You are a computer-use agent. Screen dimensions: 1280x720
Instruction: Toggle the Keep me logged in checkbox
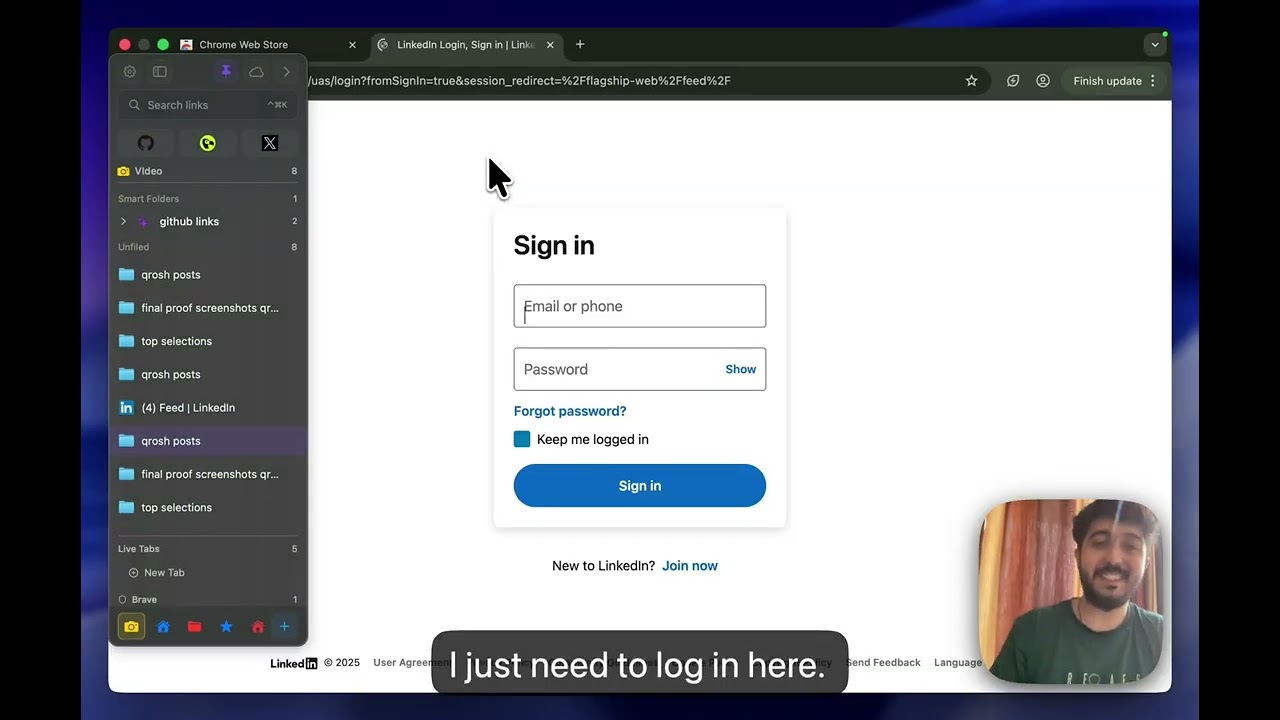tap(522, 439)
